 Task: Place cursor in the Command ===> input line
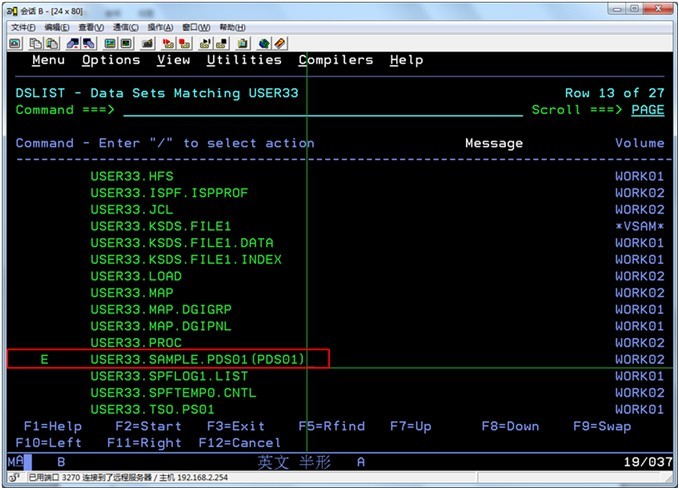tap(323, 110)
